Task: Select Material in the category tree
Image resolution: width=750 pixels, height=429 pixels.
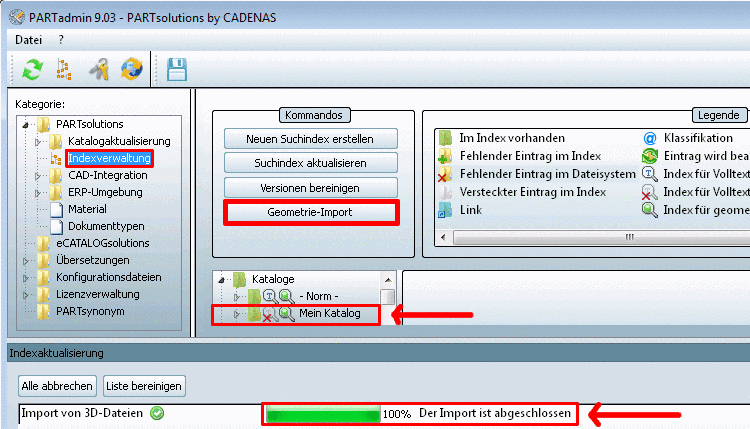Action: [87, 209]
